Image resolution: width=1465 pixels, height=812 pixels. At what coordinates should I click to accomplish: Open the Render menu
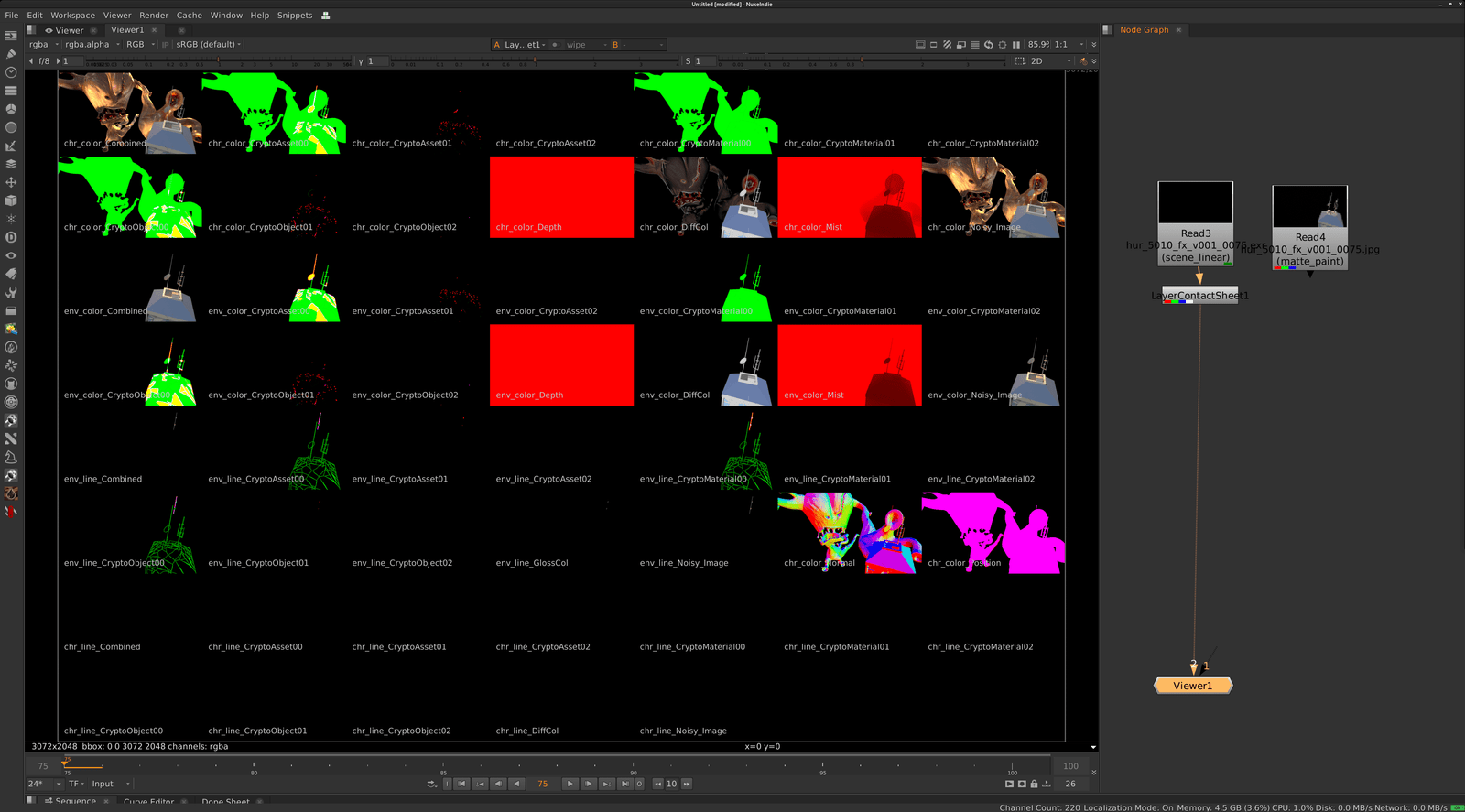point(154,16)
